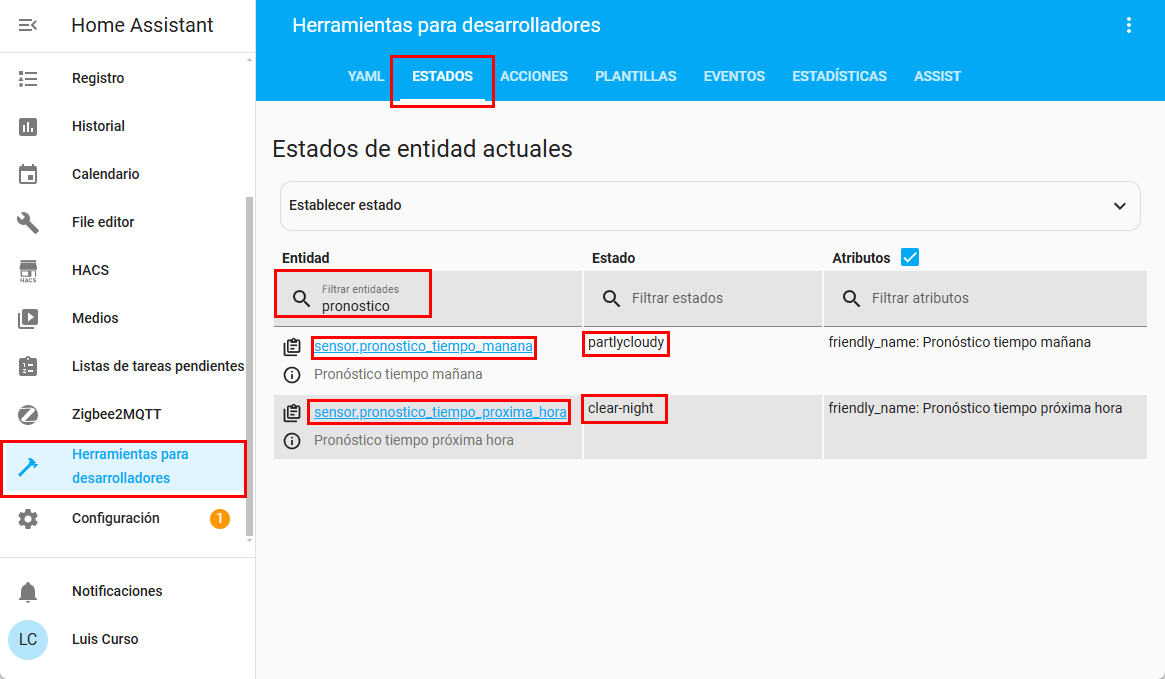Click the Filtrar entidades search field
1165x679 pixels.
pyautogui.click(x=428, y=298)
